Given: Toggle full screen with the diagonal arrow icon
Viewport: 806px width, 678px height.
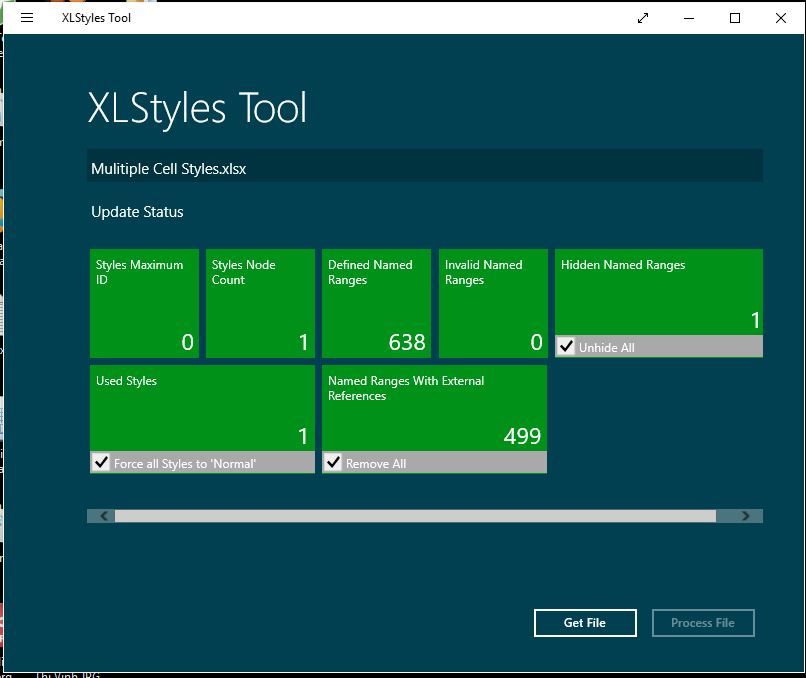Looking at the screenshot, I should pos(643,17).
